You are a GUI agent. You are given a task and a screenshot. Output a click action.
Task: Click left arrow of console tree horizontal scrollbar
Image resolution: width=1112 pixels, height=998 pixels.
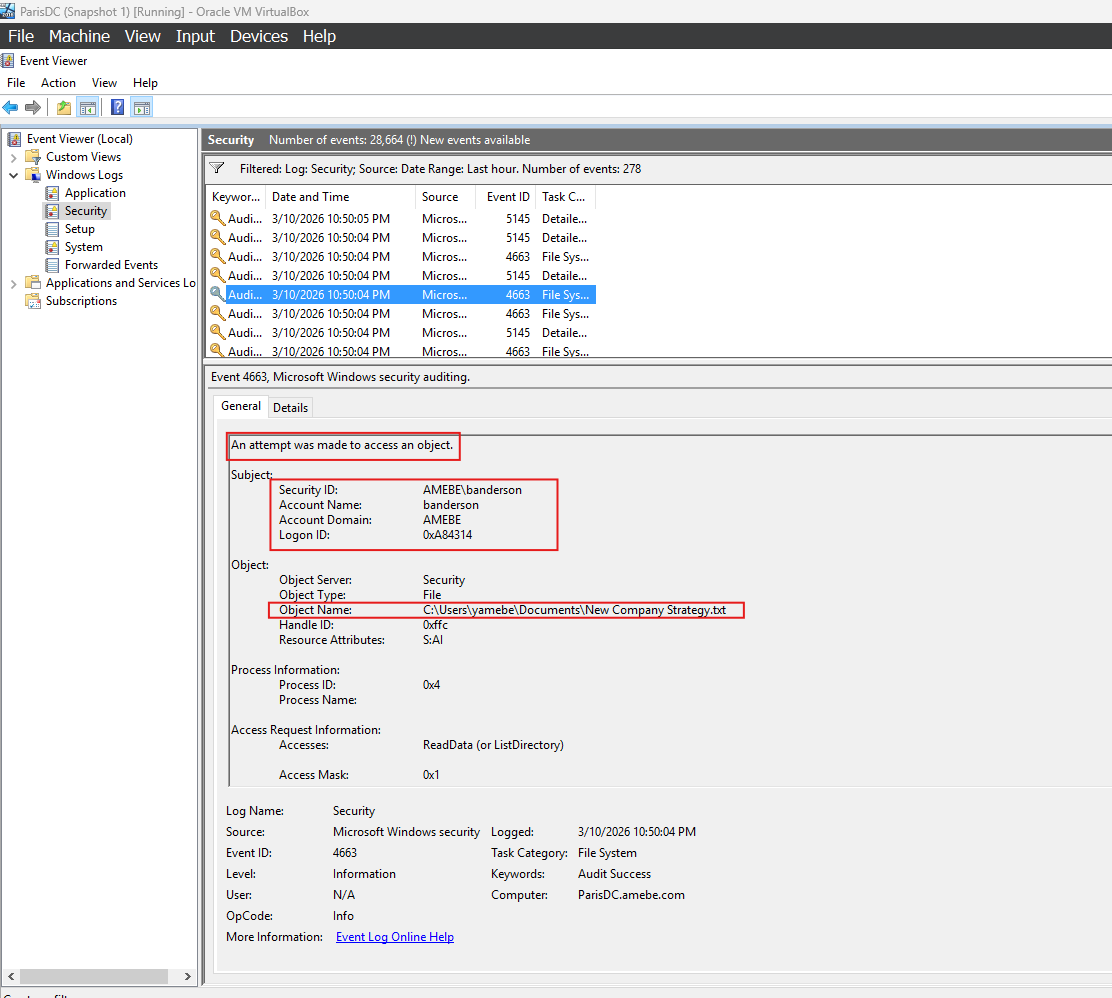point(11,977)
